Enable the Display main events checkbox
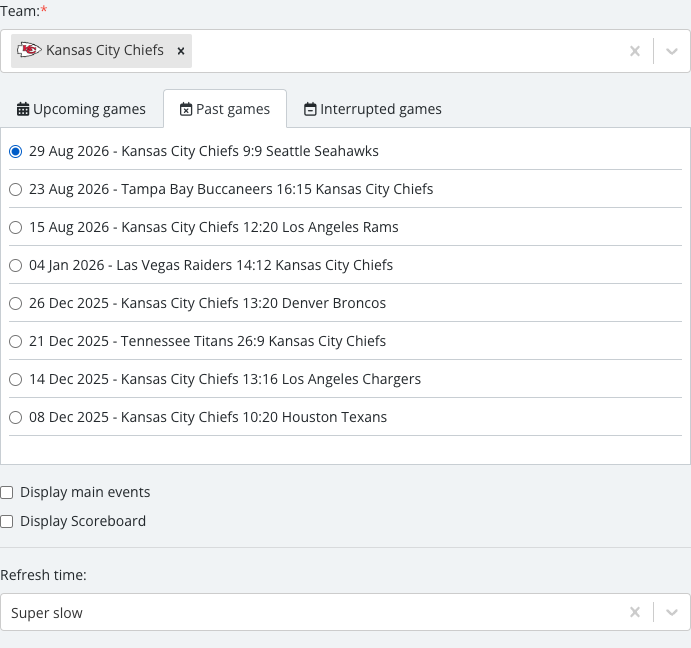The height and width of the screenshot is (648, 691). point(7,492)
